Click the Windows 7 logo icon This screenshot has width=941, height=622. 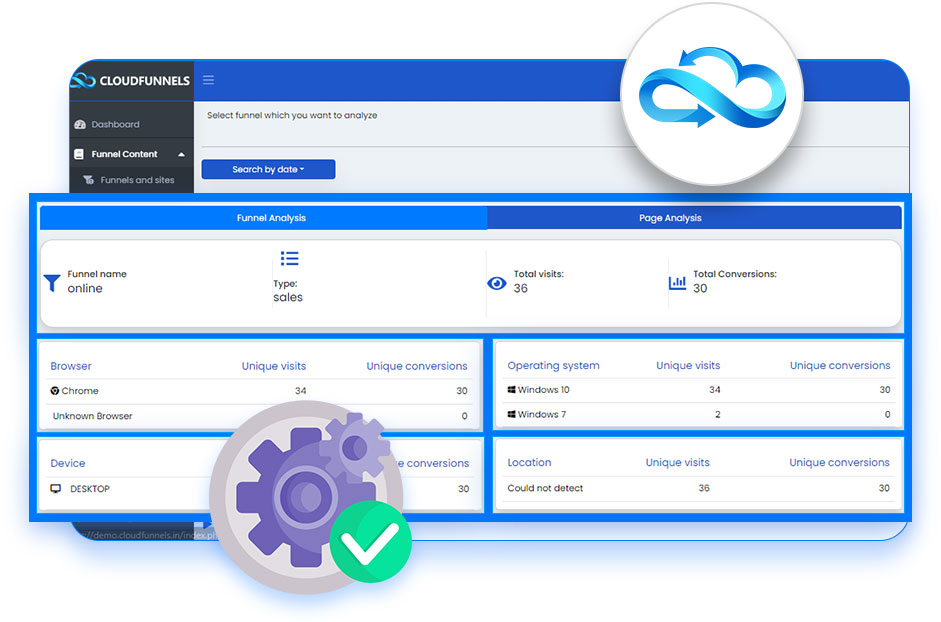[x=511, y=414]
